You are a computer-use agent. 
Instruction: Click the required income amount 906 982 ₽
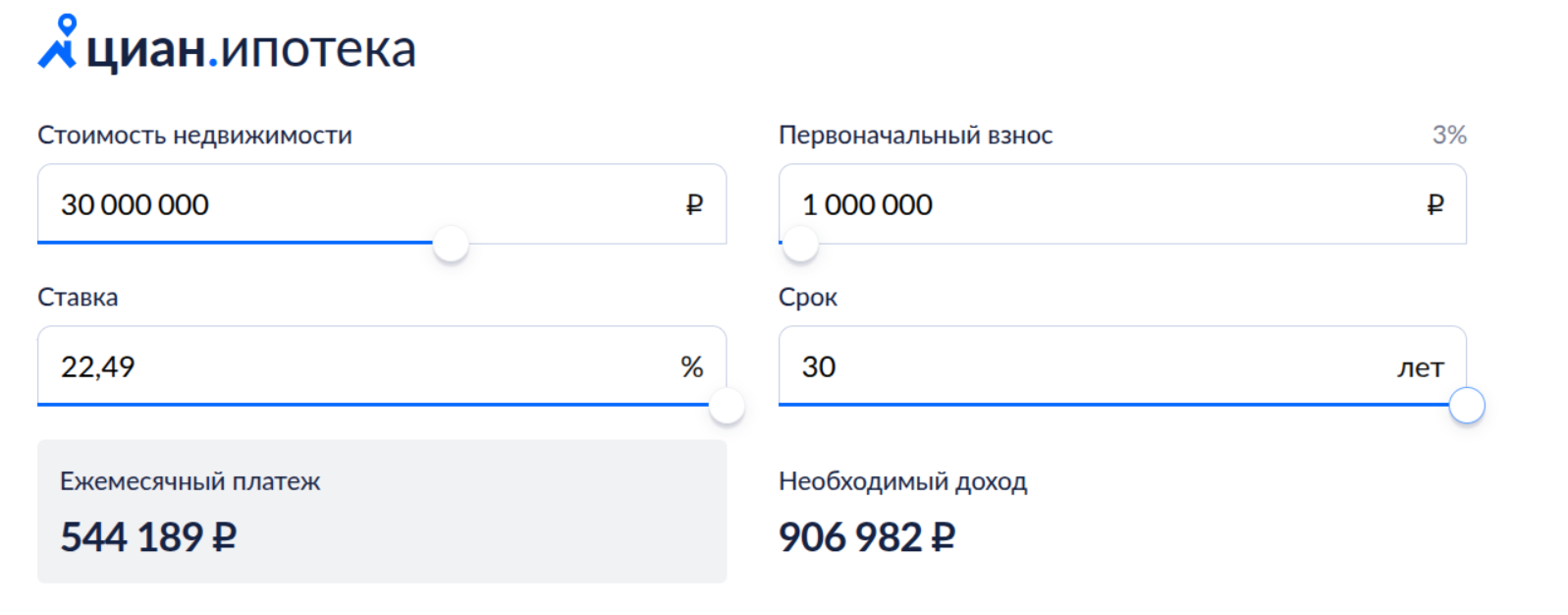(x=866, y=537)
